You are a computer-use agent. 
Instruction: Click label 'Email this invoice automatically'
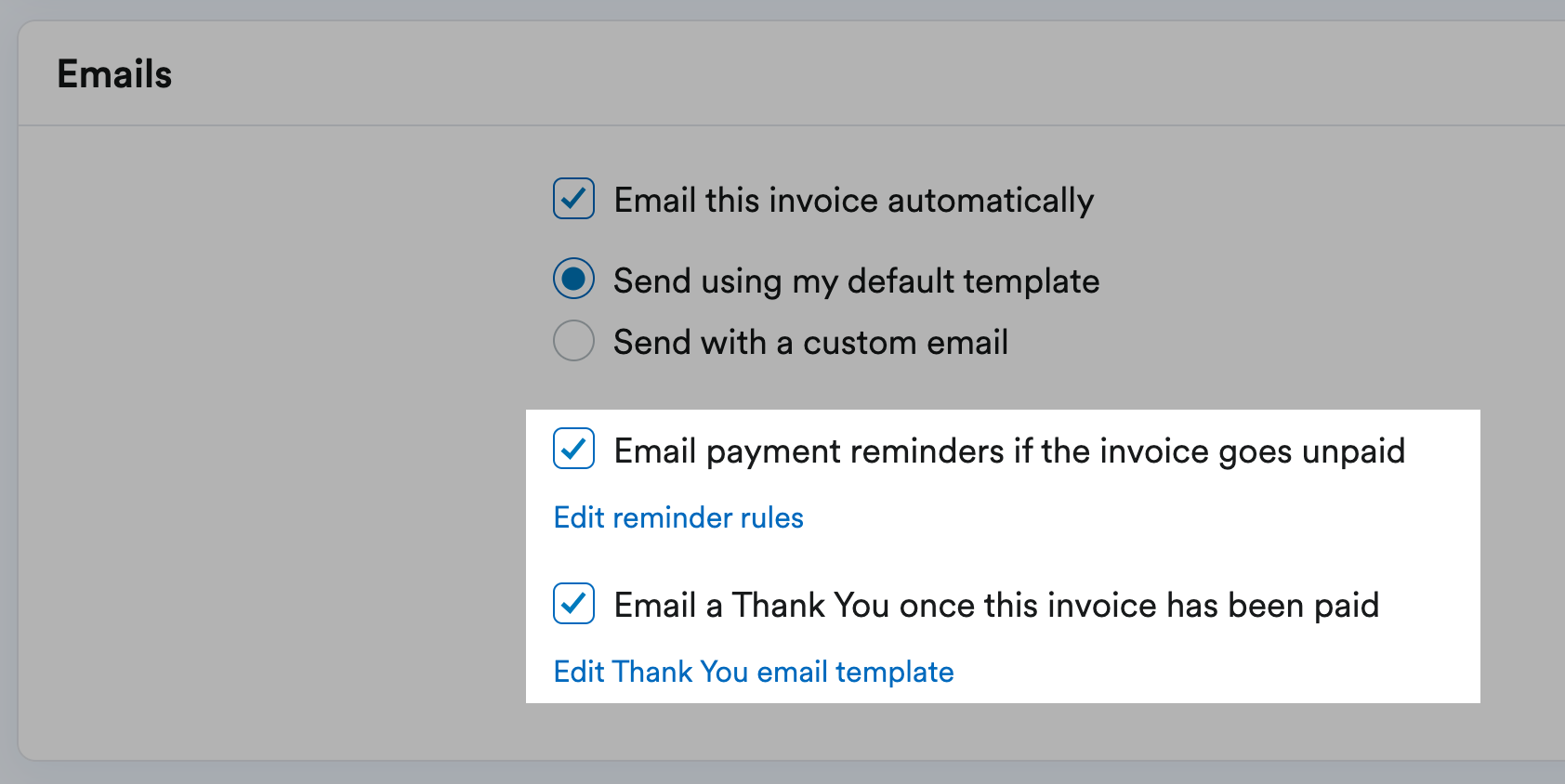(854, 201)
